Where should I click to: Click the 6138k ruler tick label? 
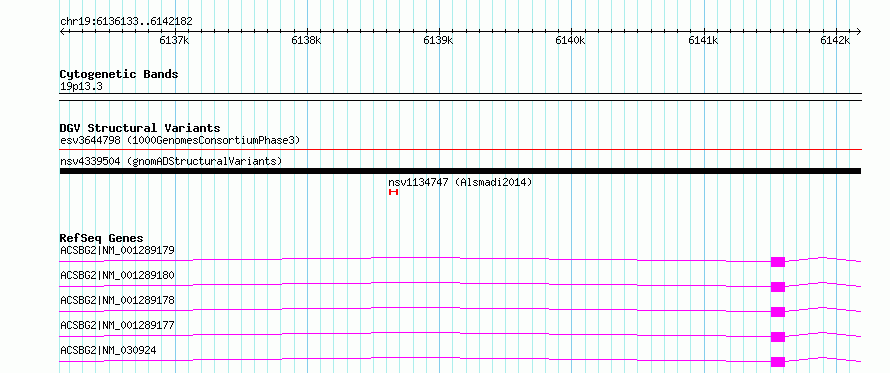307,40
